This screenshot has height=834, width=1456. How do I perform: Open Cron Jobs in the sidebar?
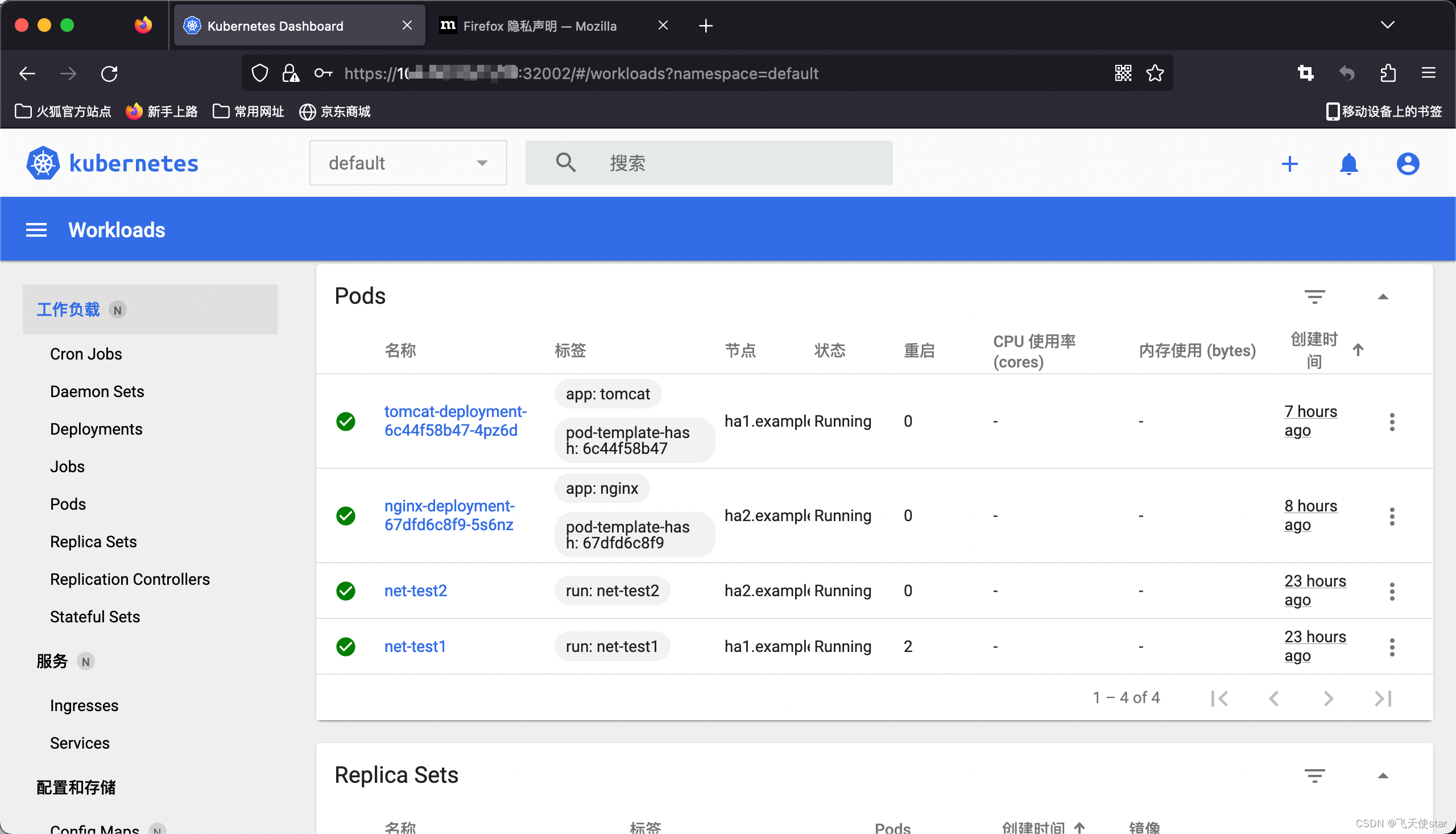pos(86,354)
